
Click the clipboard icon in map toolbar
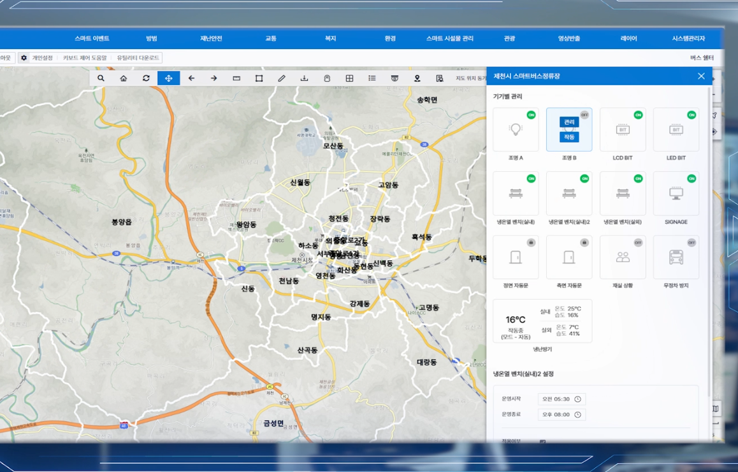(x=327, y=78)
